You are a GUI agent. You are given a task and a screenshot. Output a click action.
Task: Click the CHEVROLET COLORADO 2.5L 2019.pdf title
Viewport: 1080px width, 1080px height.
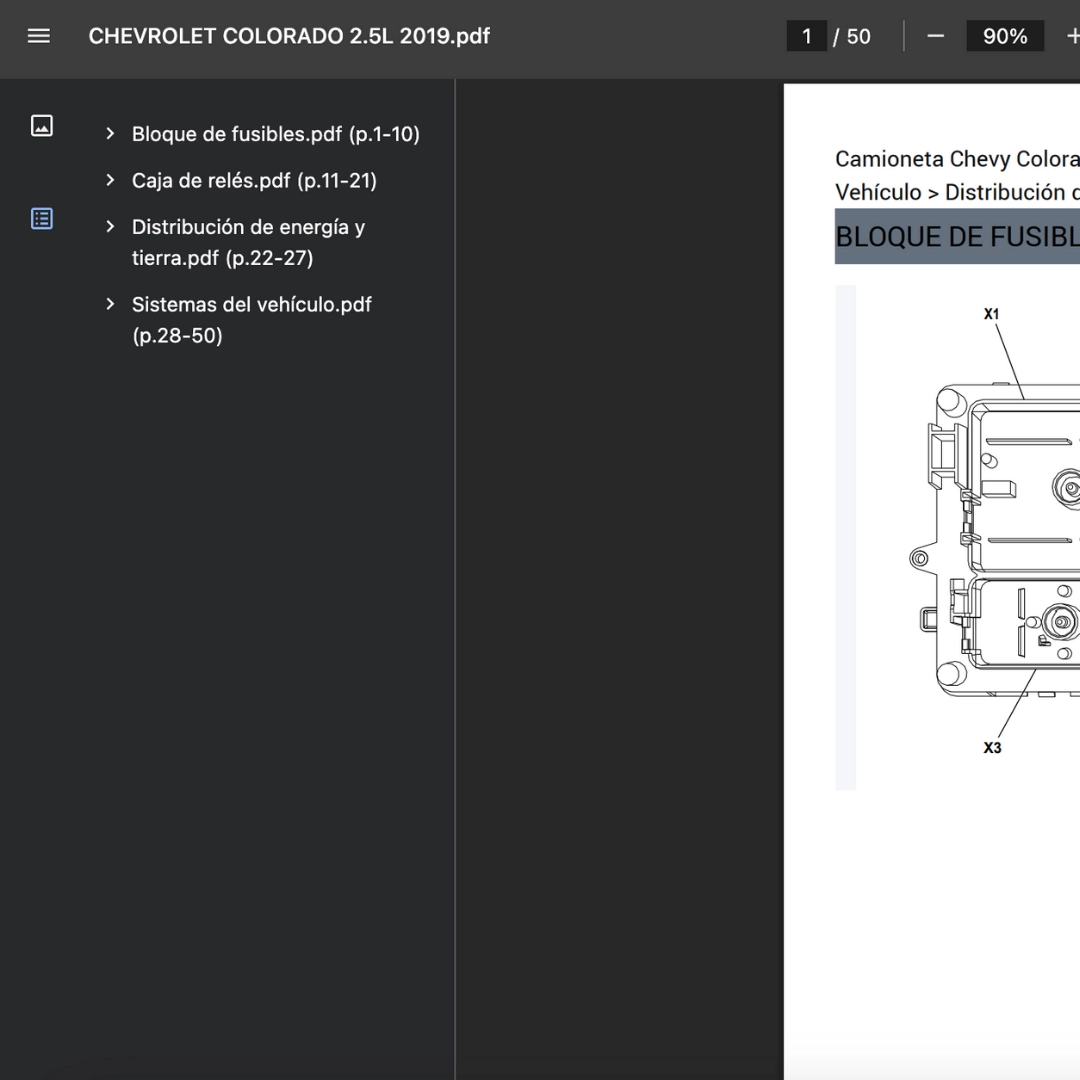[289, 36]
